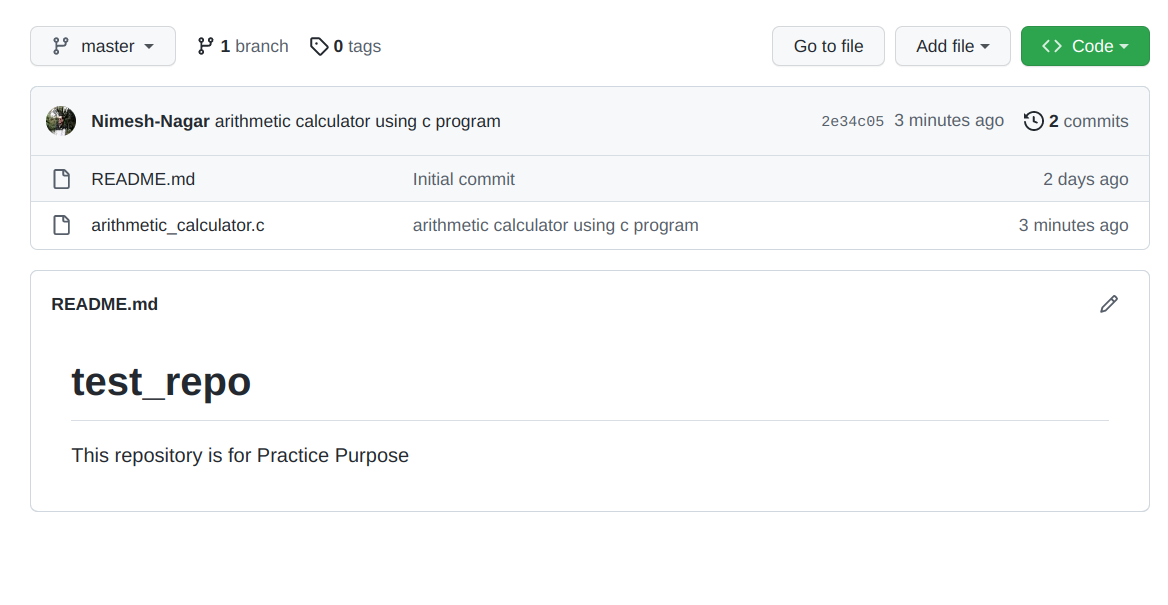
Task: Open the master branch dropdown
Action: pos(103,46)
